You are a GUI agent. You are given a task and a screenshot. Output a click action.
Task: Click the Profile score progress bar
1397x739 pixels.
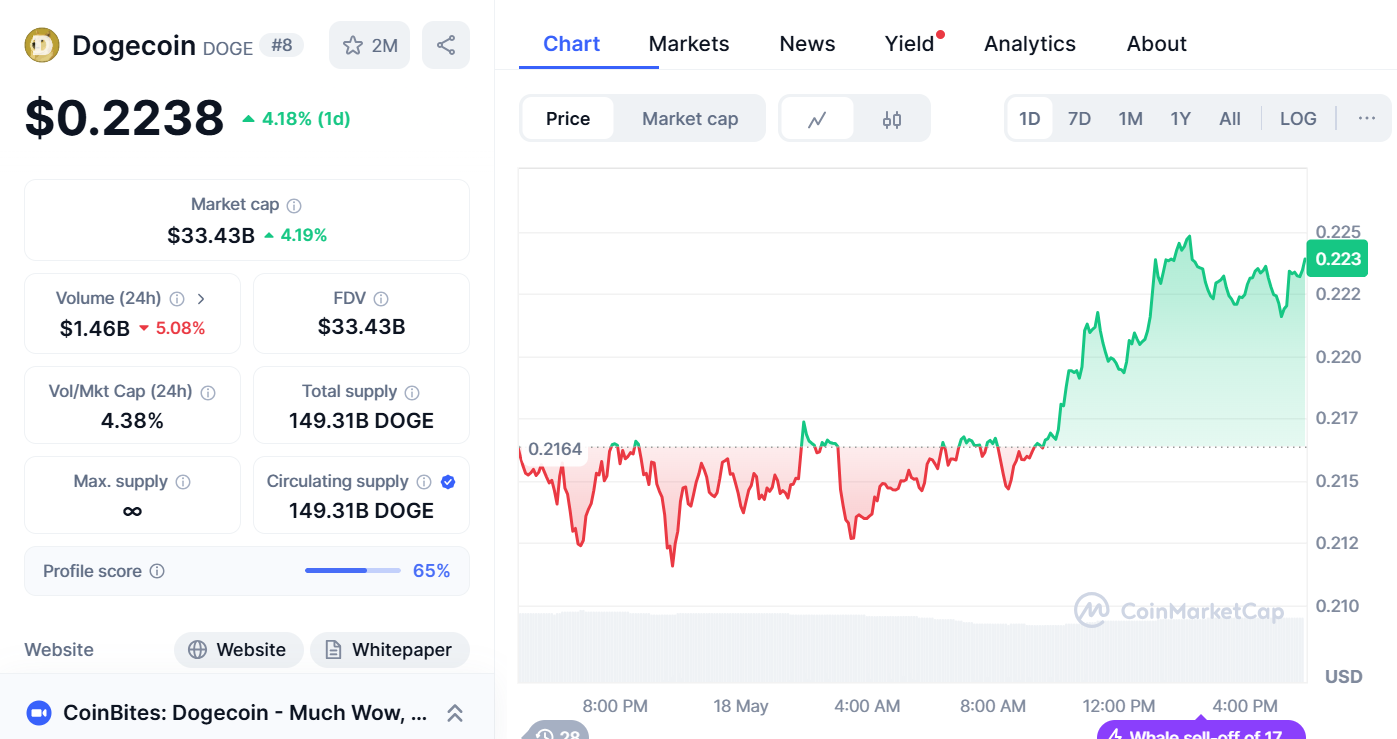(x=350, y=571)
